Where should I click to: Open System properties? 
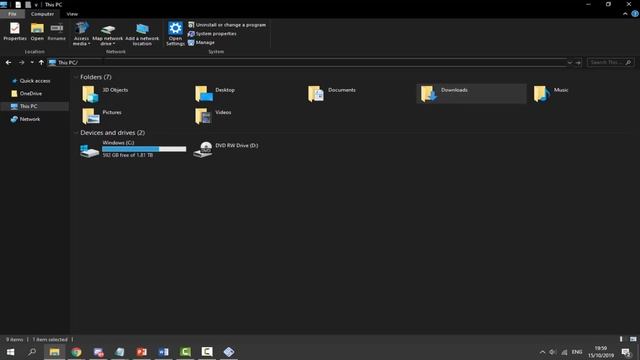click(212, 33)
